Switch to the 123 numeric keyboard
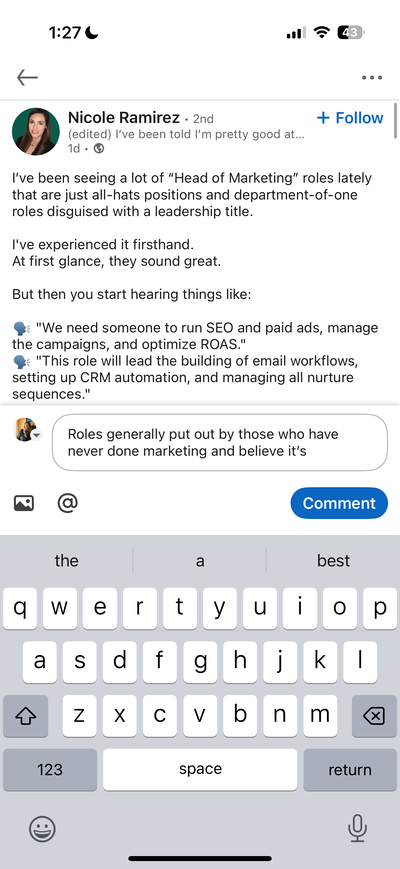The height and width of the screenshot is (869, 400). (50, 770)
